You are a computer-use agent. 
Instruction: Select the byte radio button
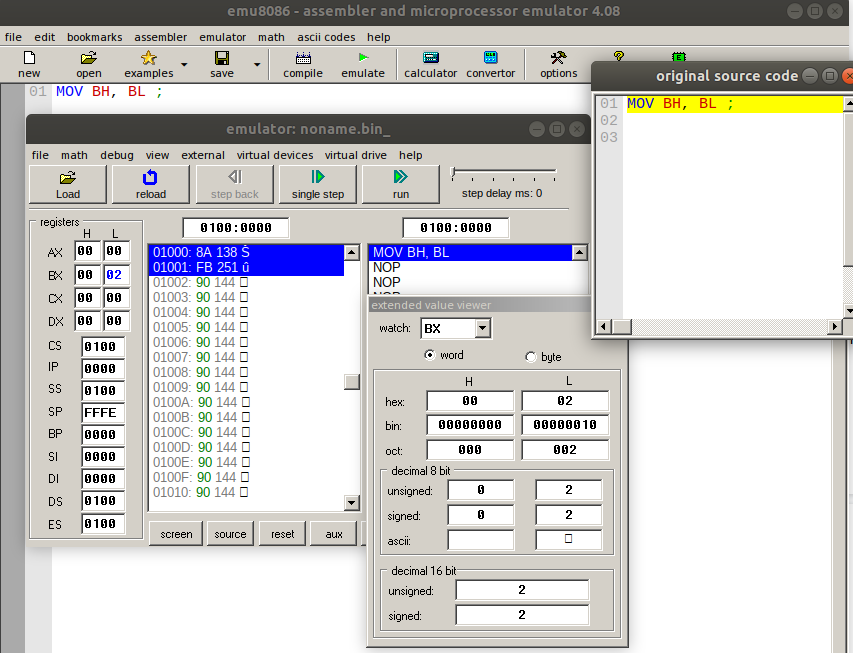pyautogui.click(x=530, y=357)
